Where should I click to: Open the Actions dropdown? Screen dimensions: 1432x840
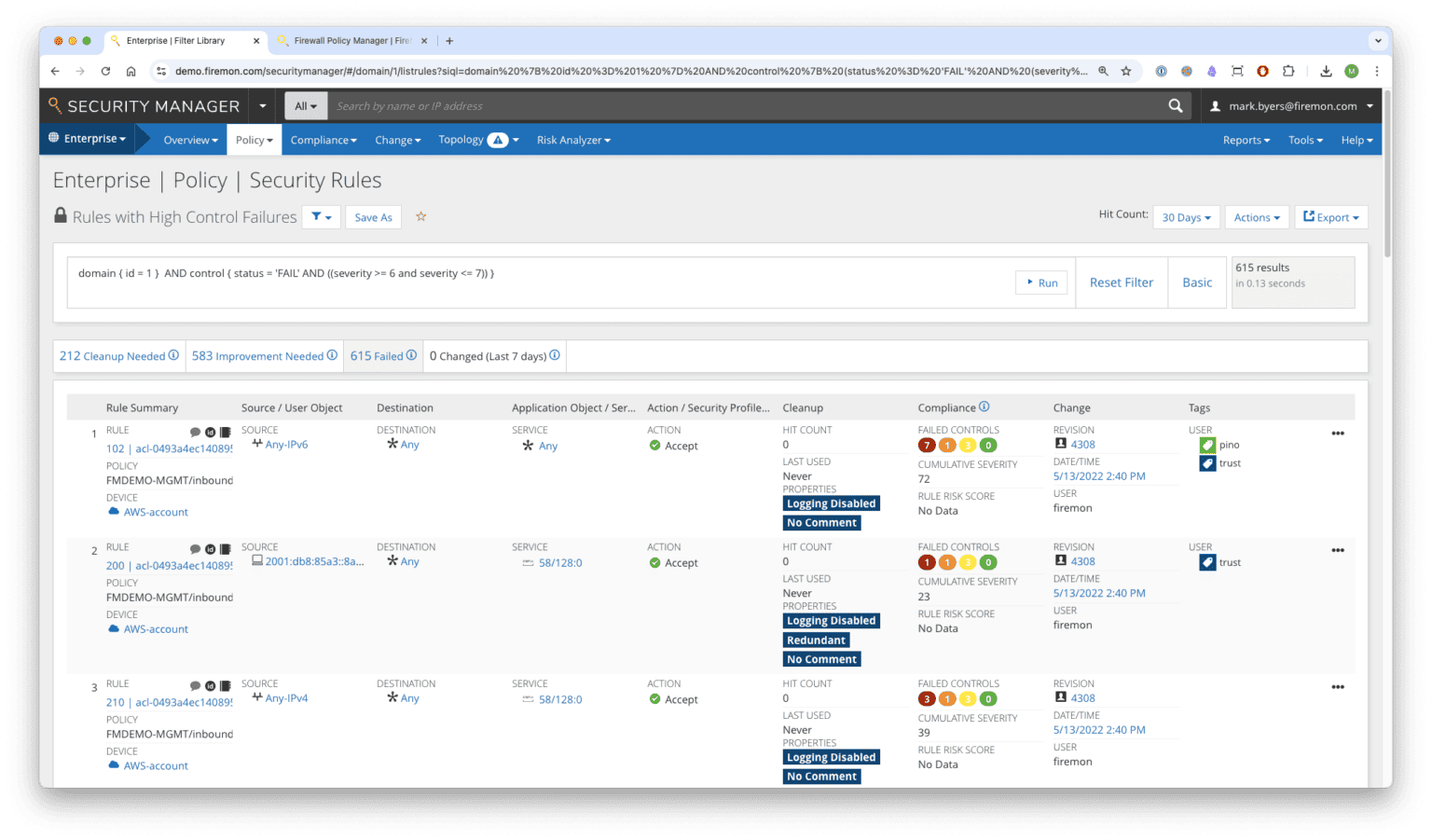(x=1257, y=216)
